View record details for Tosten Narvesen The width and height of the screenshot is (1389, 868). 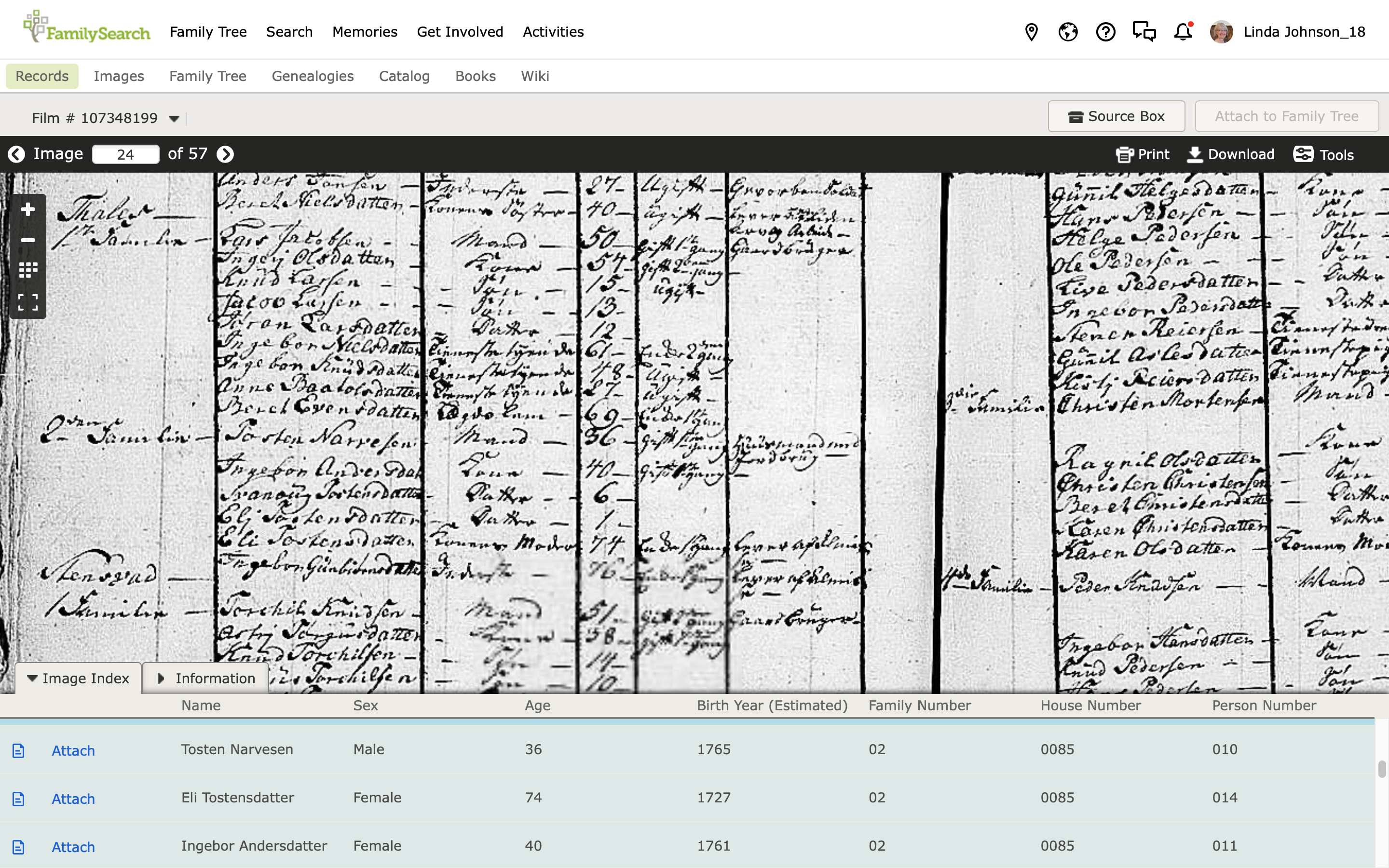click(18, 750)
